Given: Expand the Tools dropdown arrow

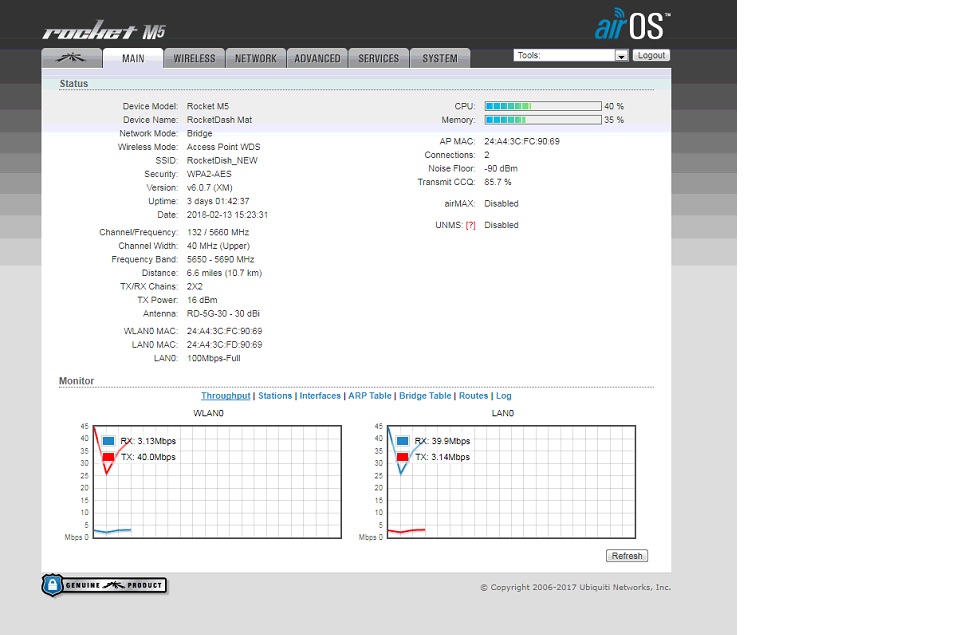Looking at the screenshot, I should (621, 56).
